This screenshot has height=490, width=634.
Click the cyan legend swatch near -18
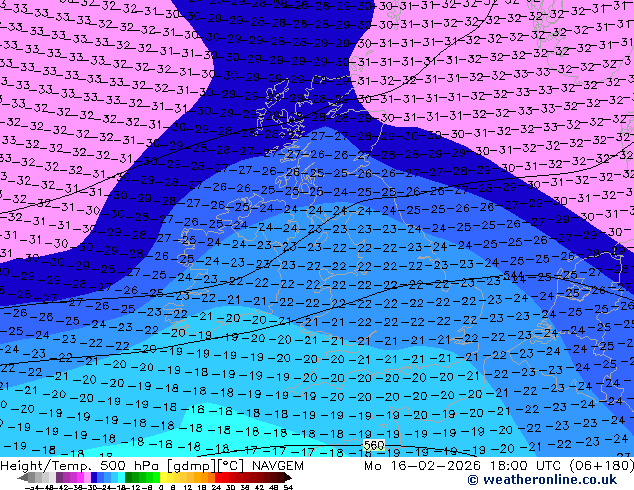(122, 477)
